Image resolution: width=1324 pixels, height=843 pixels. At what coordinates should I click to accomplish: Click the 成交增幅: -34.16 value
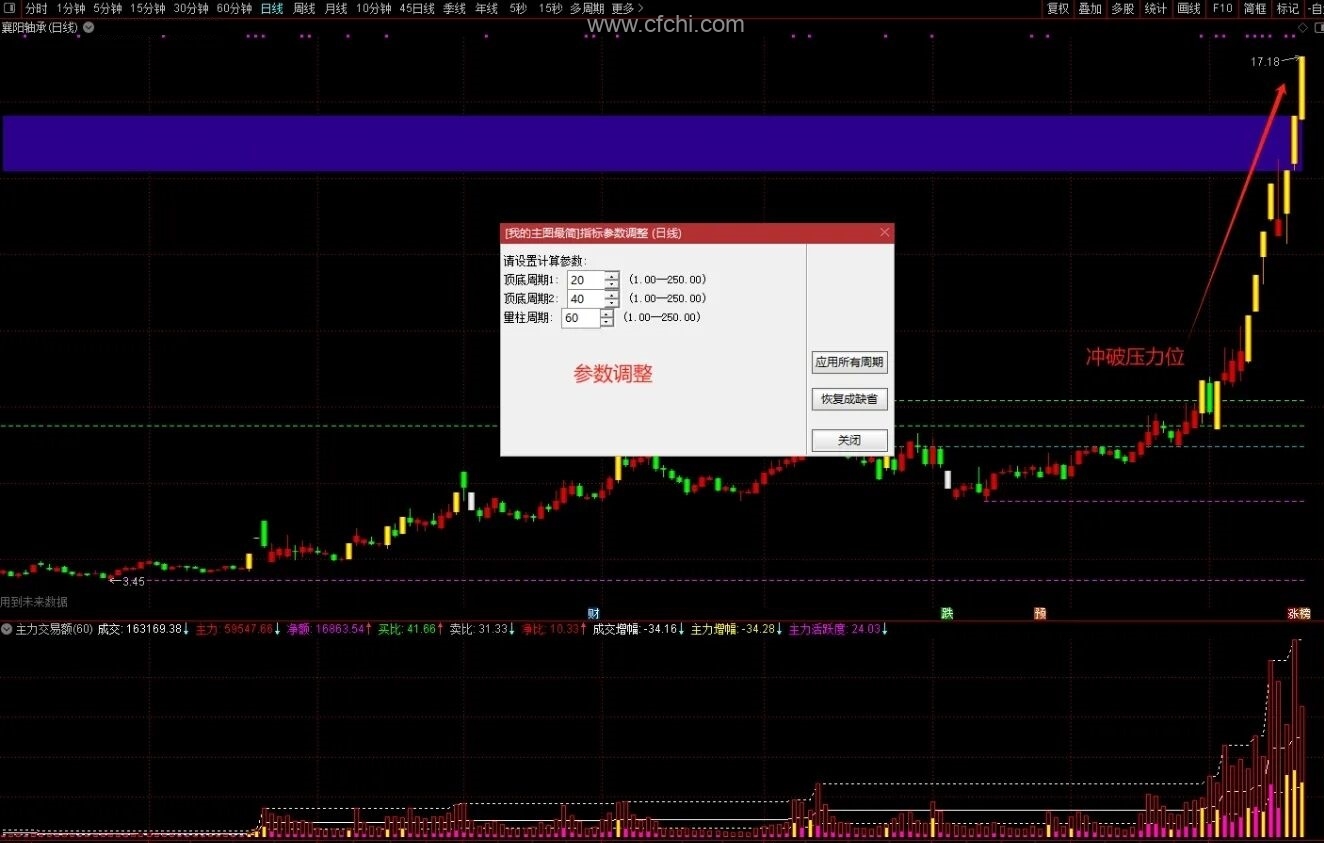[639, 629]
